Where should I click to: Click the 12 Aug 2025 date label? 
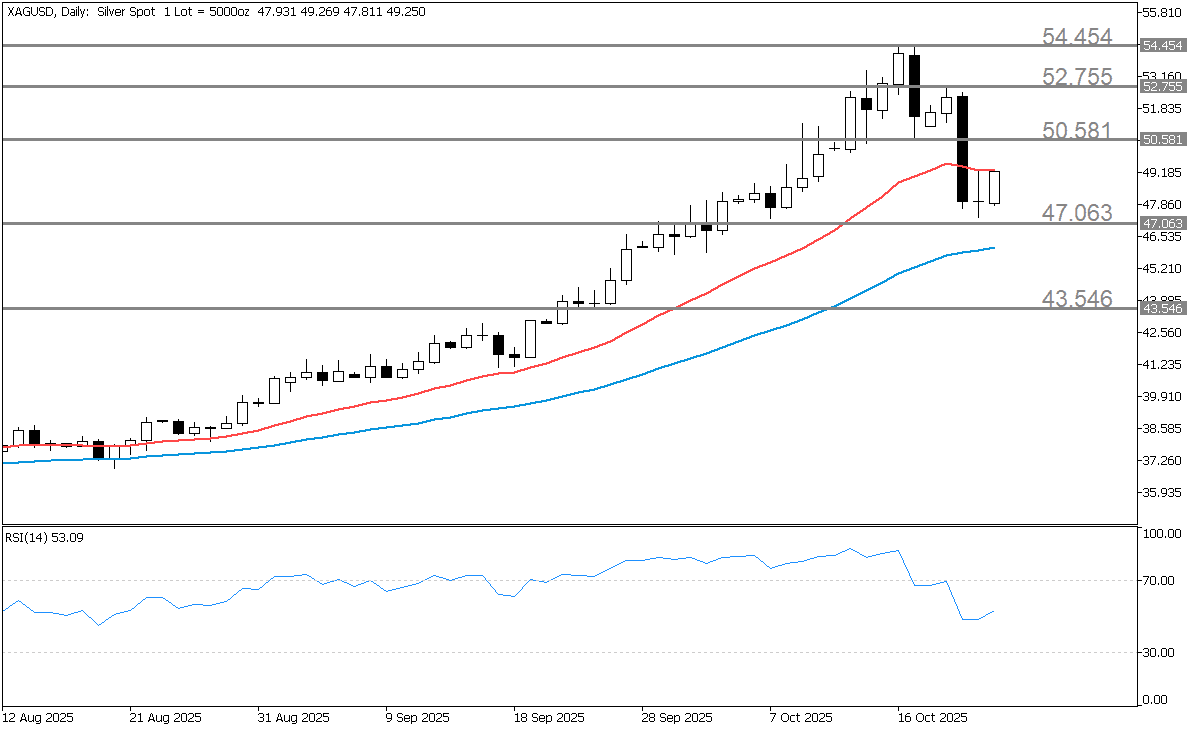pos(36,718)
